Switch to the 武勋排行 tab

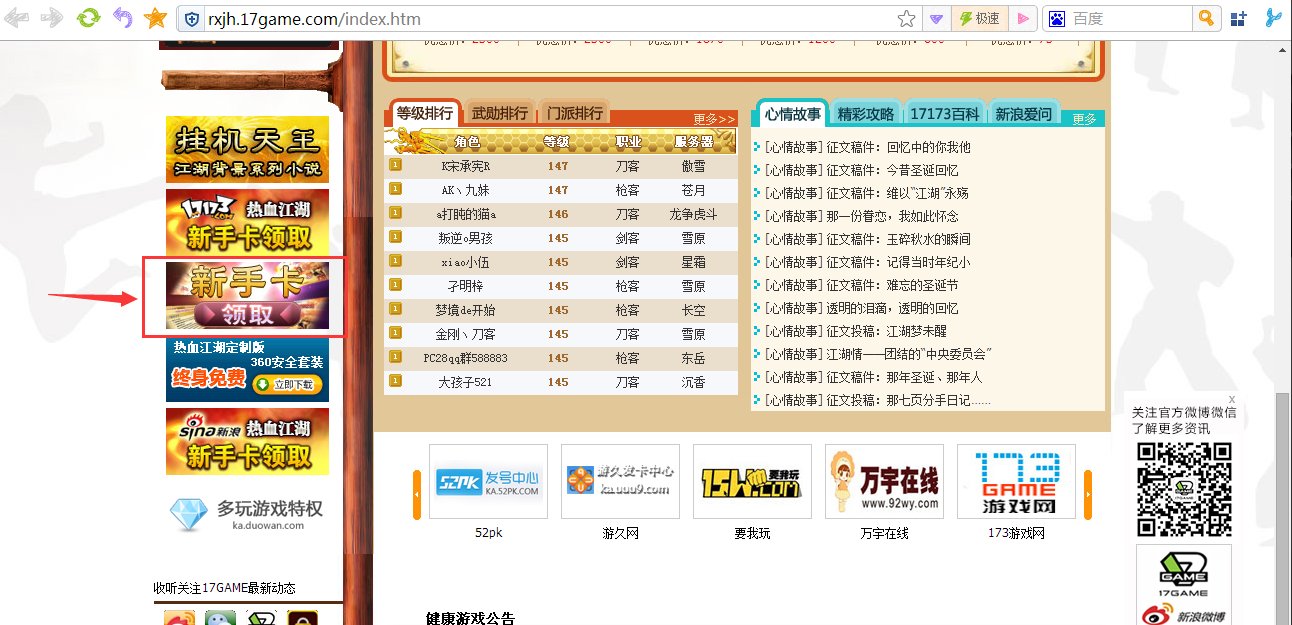499,114
